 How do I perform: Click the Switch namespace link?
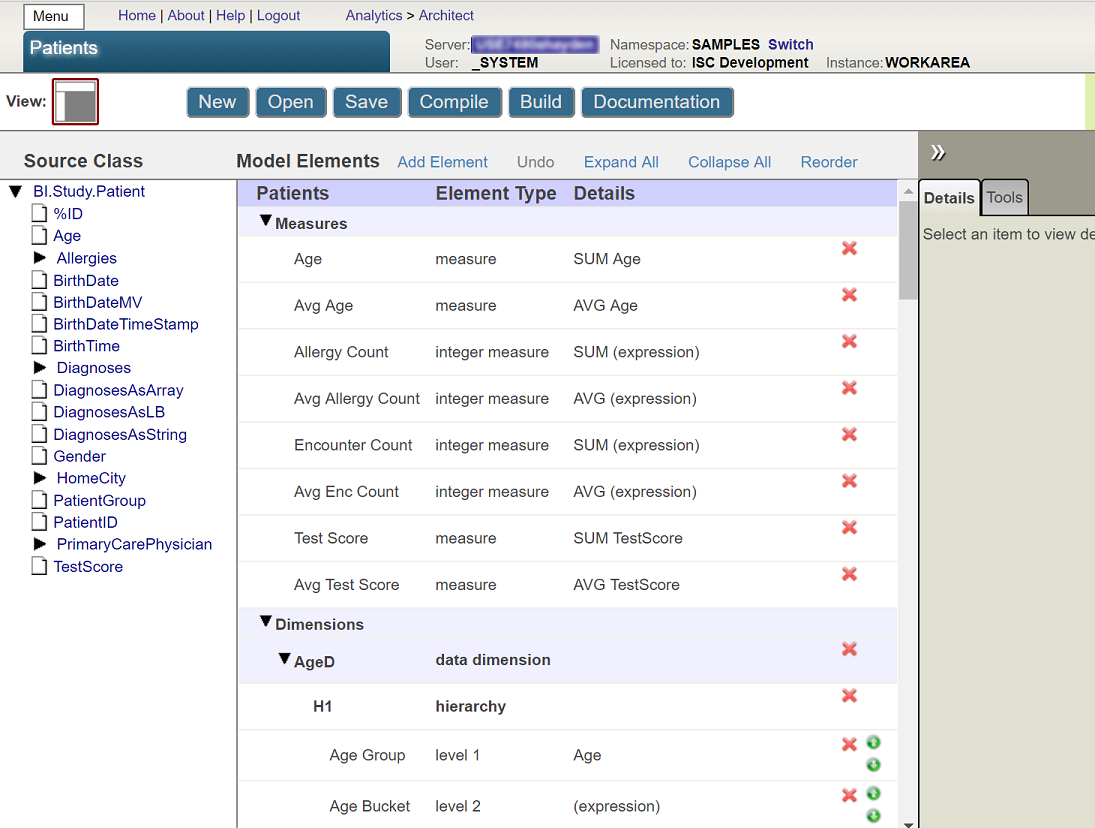point(791,45)
